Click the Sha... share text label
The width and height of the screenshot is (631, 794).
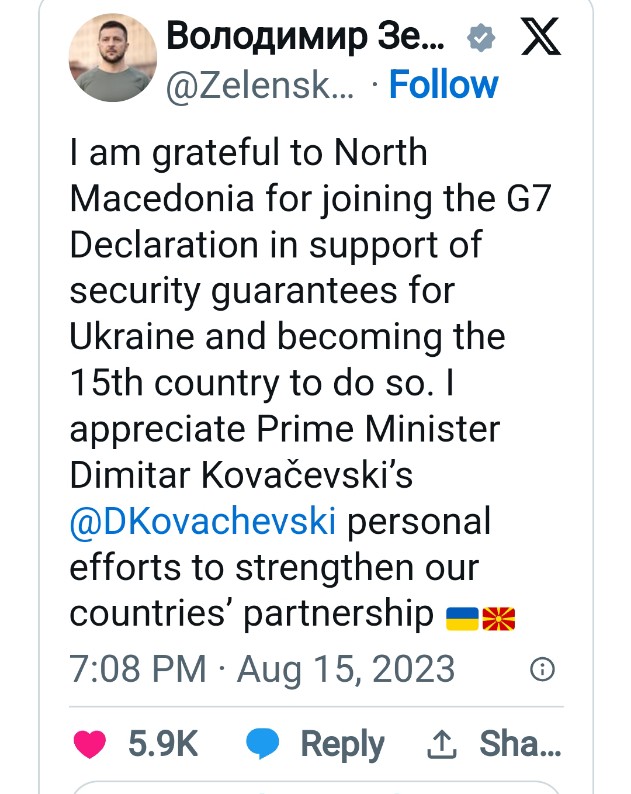point(521,743)
